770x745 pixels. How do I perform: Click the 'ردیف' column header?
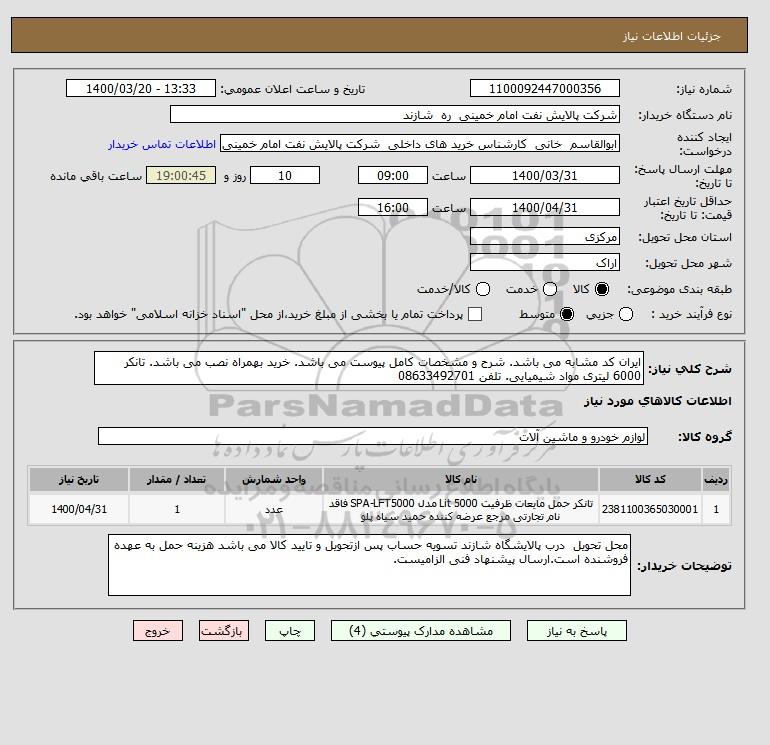716,479
